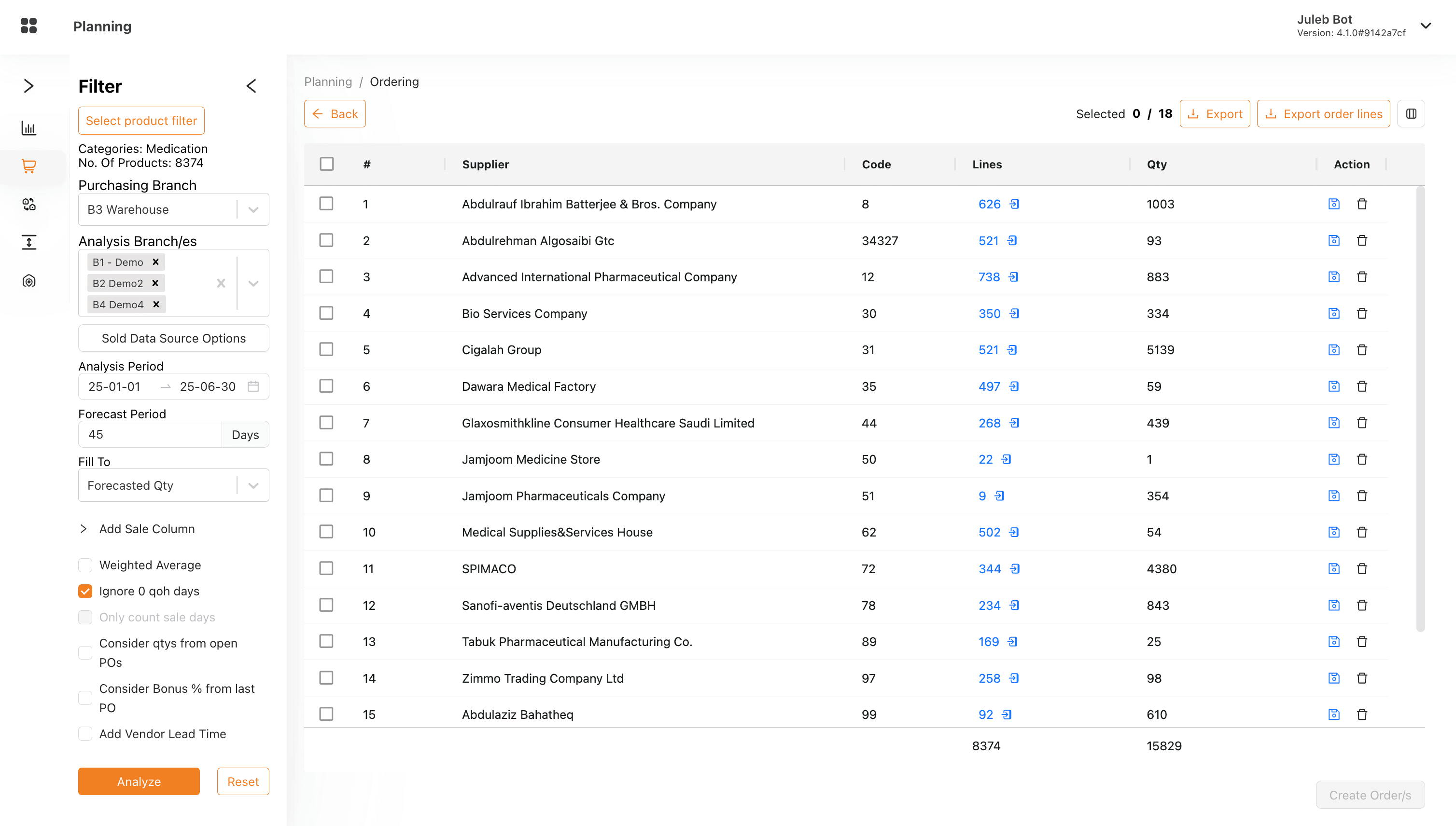Open Sold Data Source Options
Screen dimensions: 1456x826
[x=174, y=338]
